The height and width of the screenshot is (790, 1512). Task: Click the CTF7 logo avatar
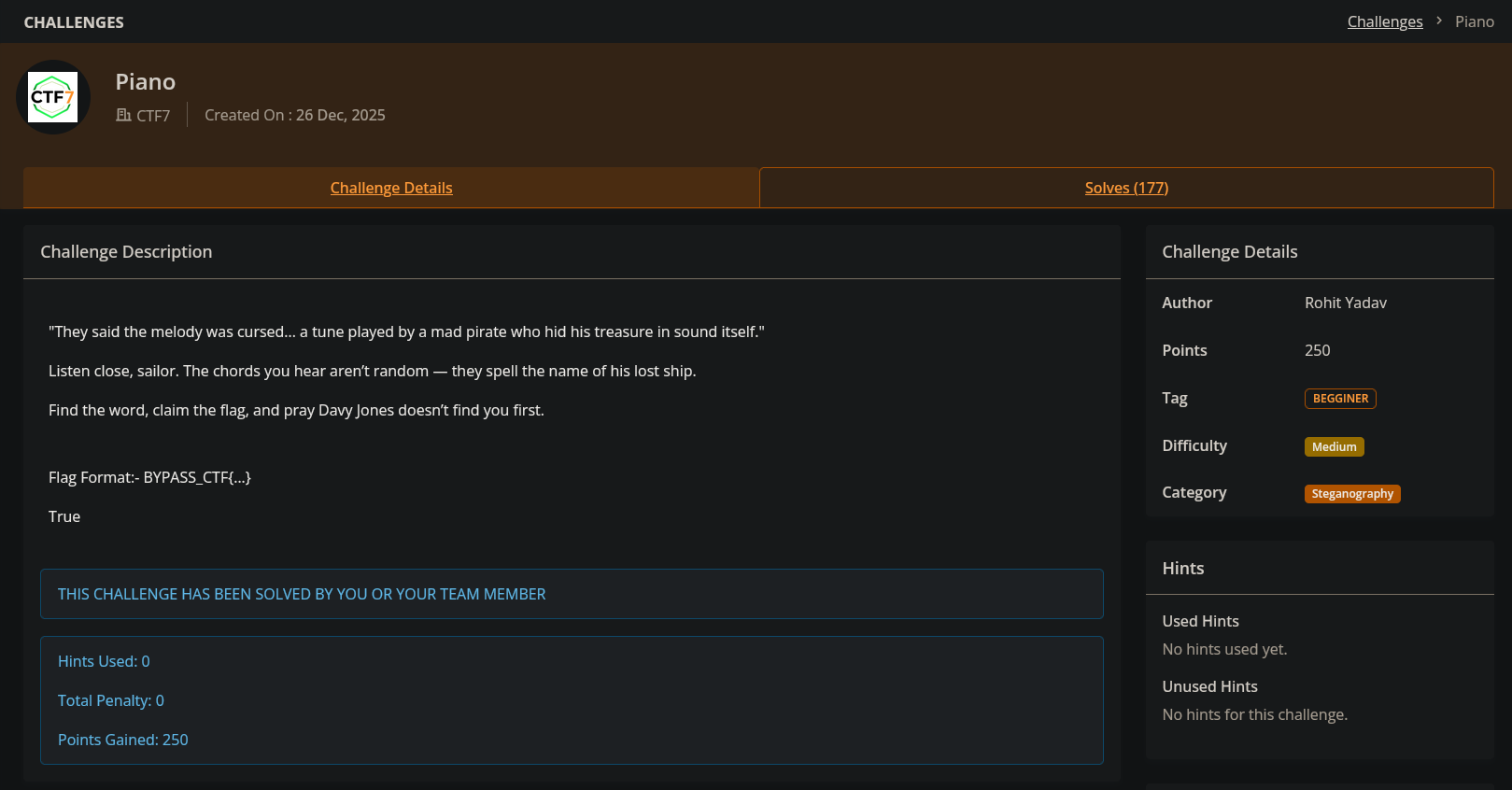click(53, 97)
